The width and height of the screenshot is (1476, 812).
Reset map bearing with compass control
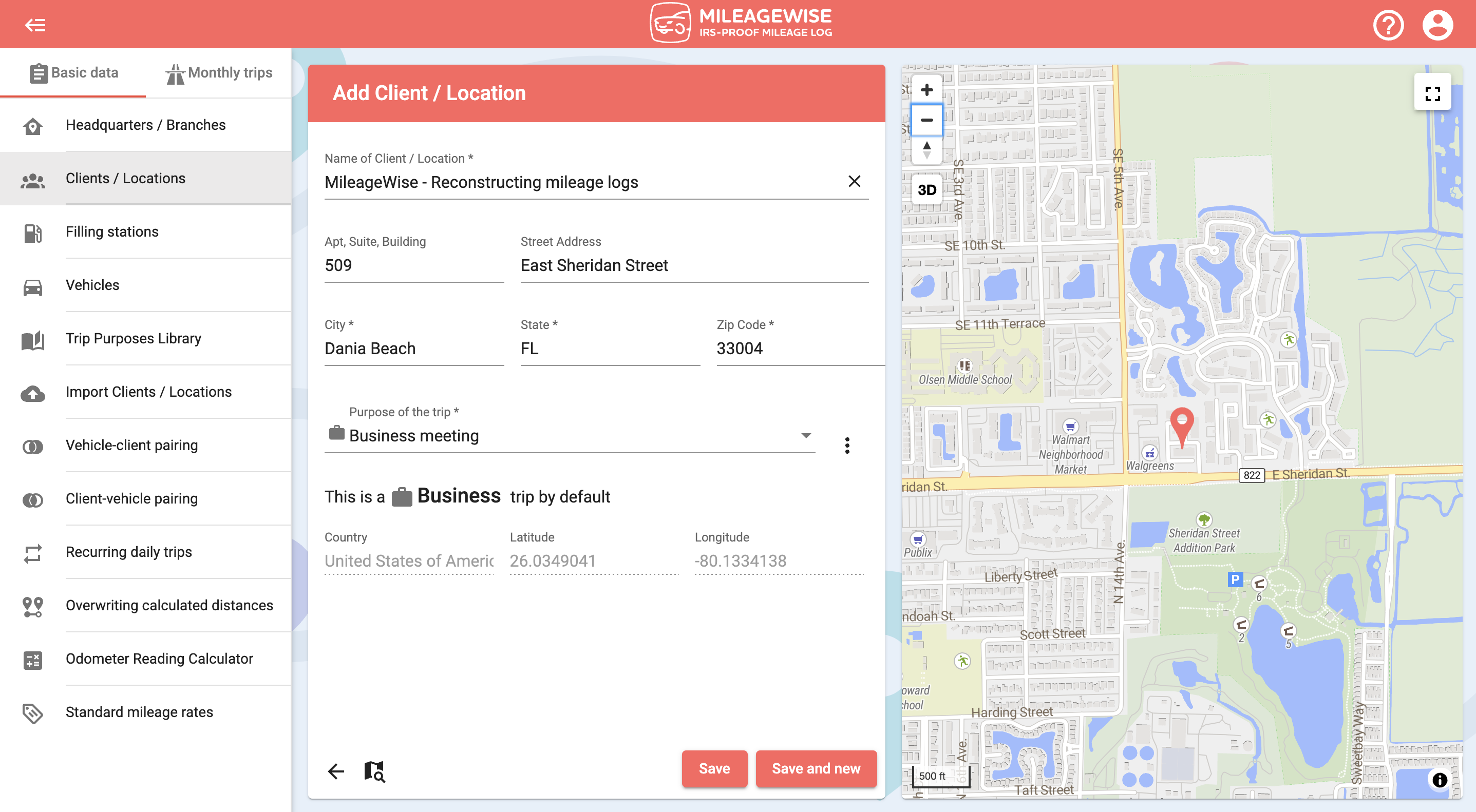pos(926,150)
